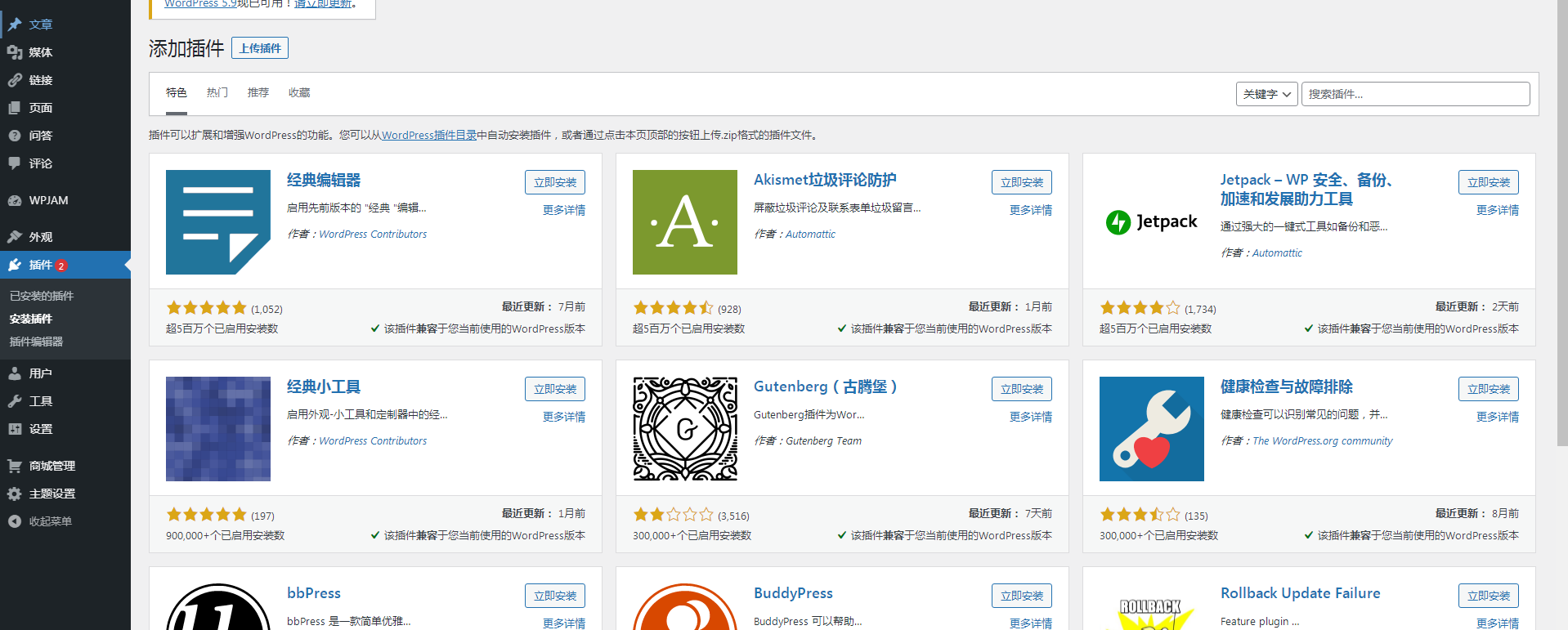Install the Akismet plugin
Viewport: 1568px width, 630px height.
[x=1022, y=182]
